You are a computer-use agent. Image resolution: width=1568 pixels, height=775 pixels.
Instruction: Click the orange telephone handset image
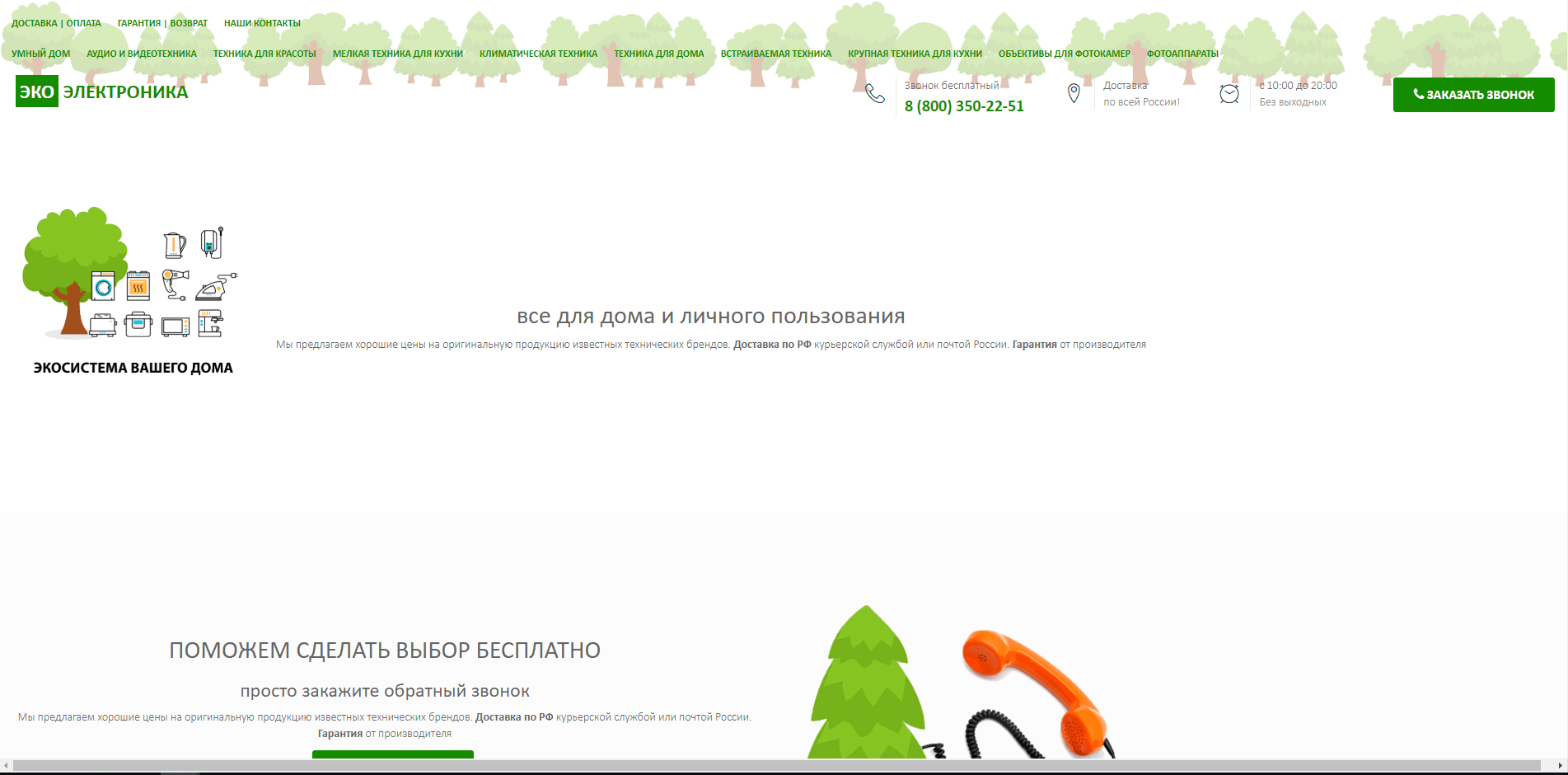1034,690
